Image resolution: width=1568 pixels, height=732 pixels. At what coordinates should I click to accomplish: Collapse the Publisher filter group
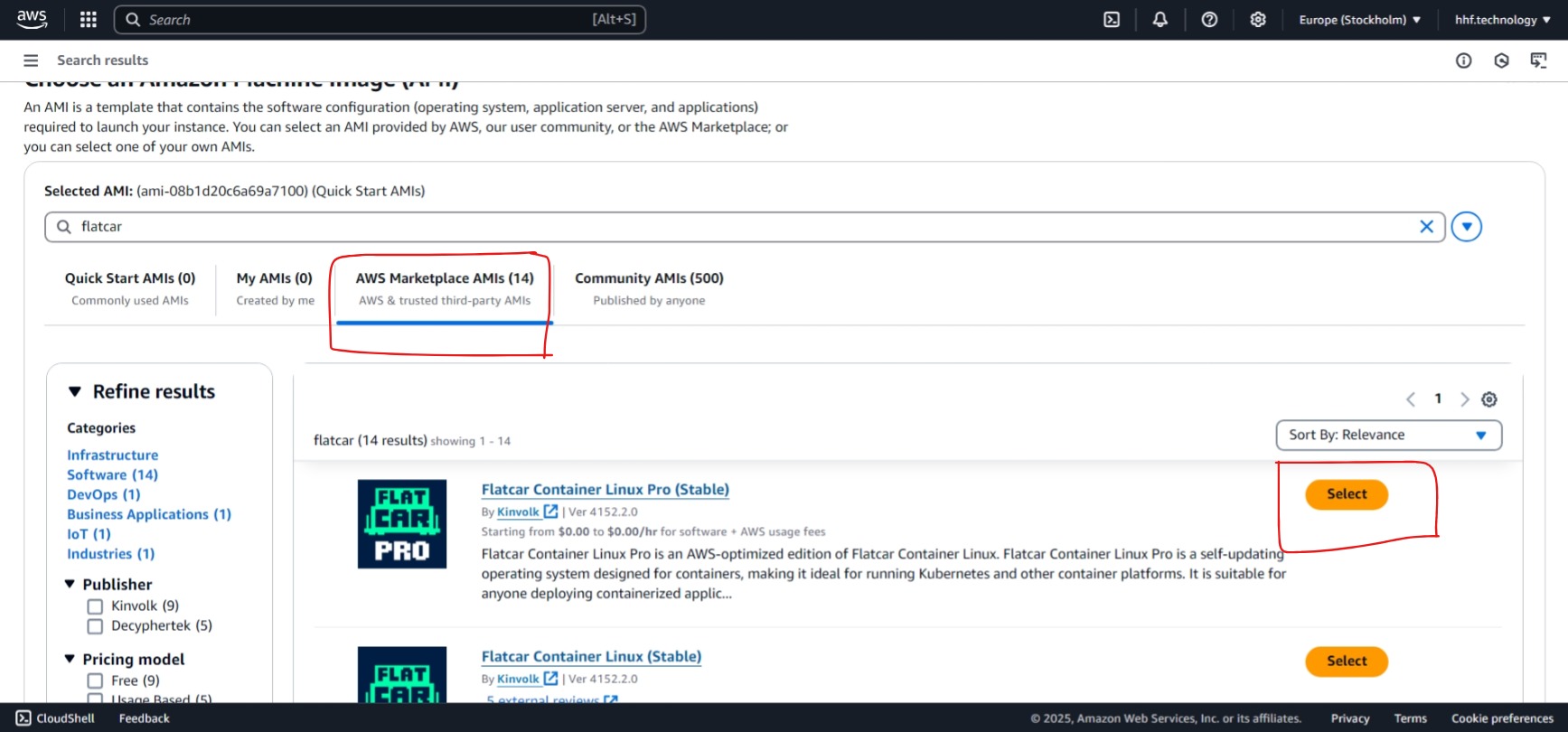(x=70, y=584)
